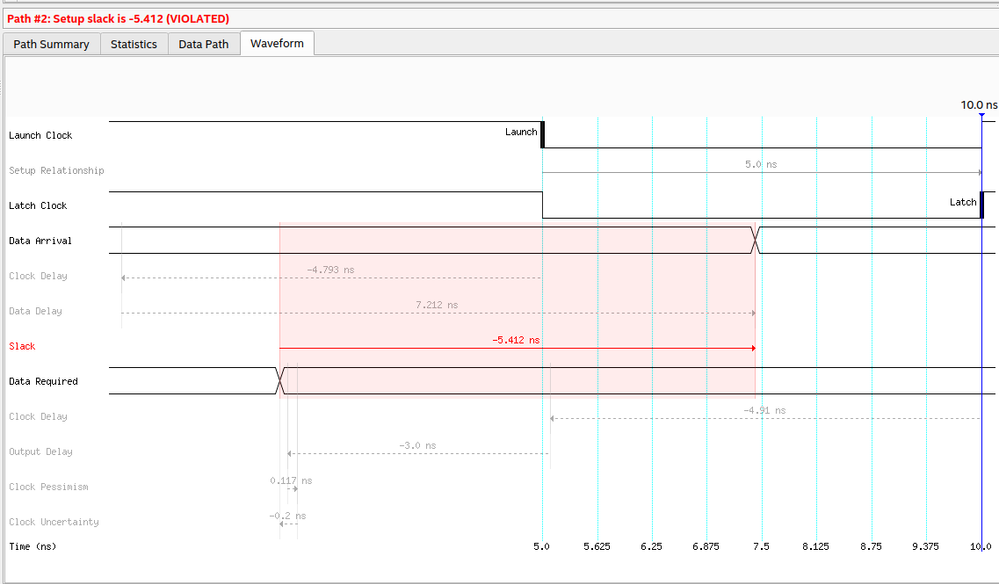Open the Statistics tab
This screenshot has width=999, height=584.
tap(134, 44)
